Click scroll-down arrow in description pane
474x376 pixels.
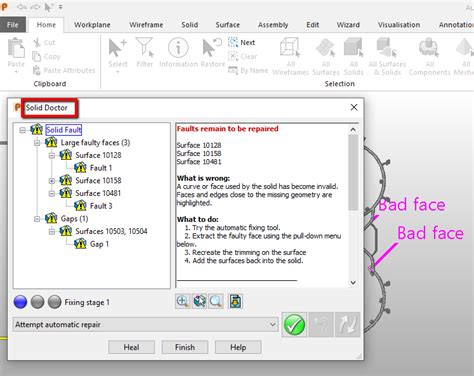(353, 283)
